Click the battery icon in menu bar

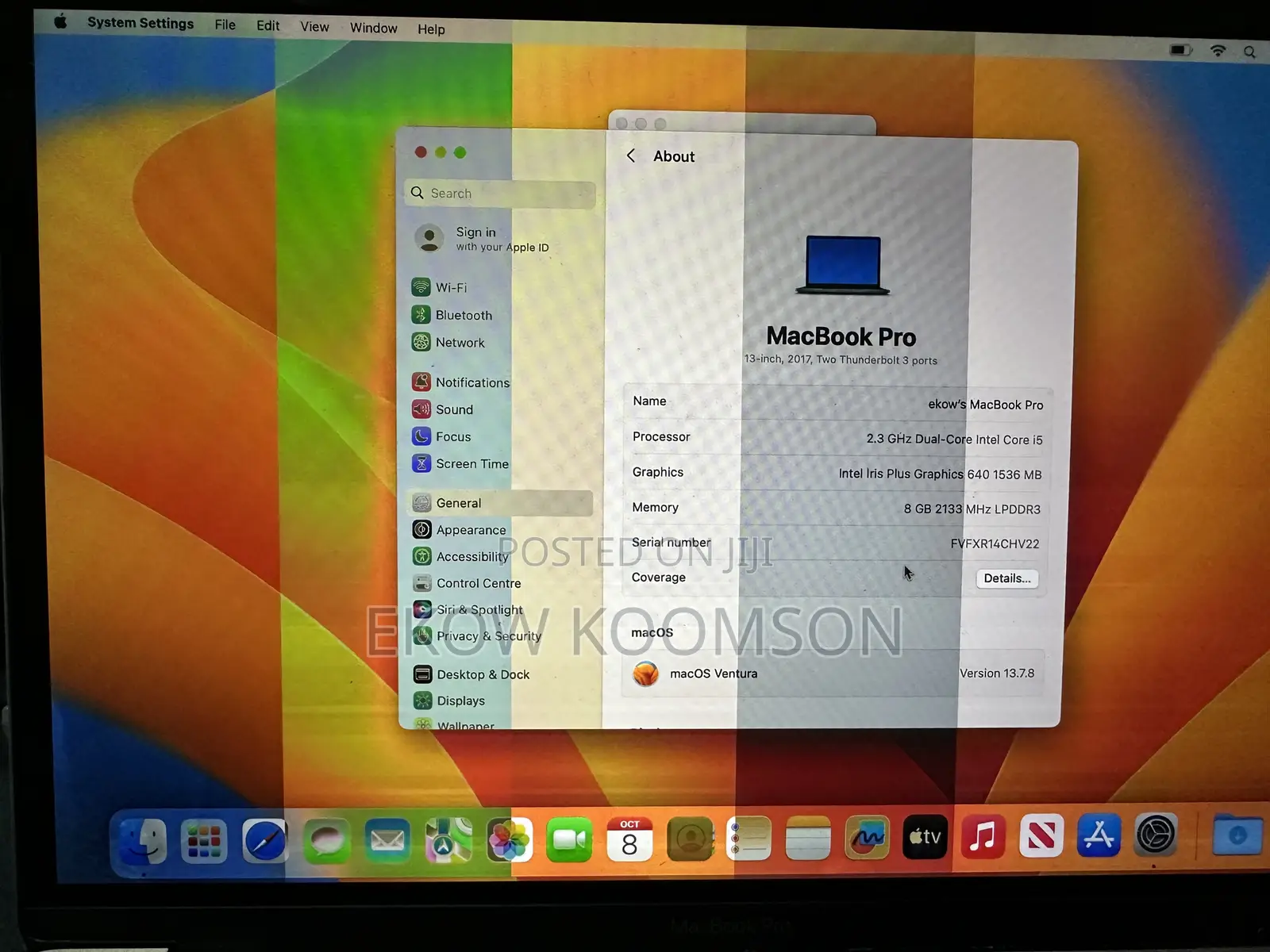(1181, 50)
